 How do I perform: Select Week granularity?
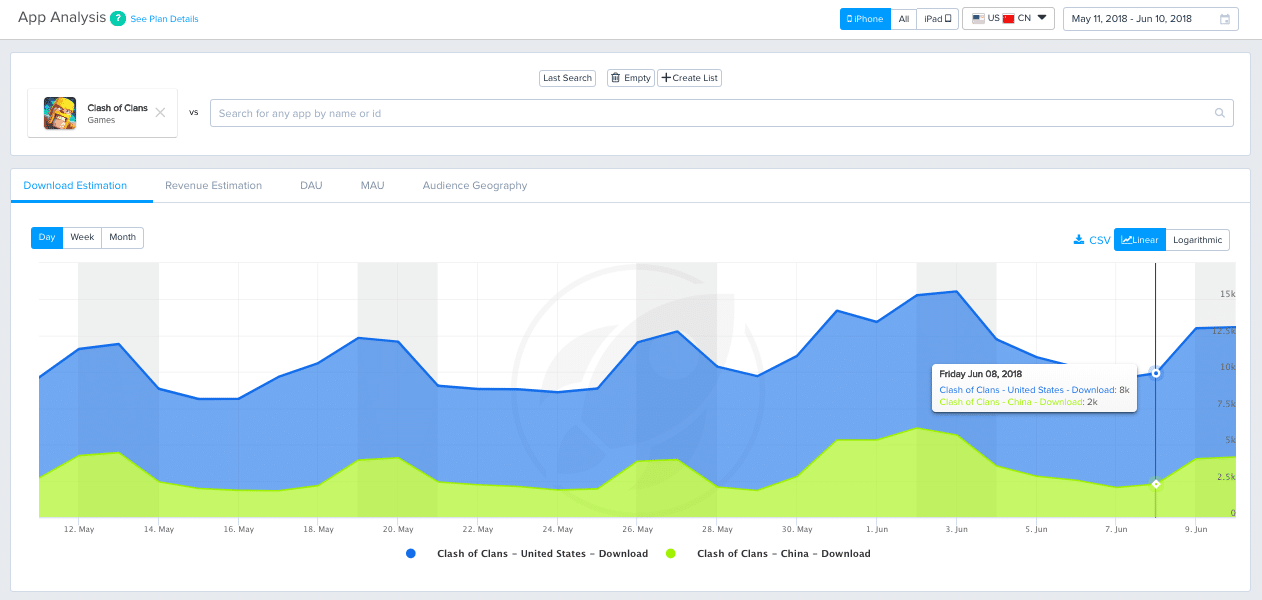tap(82, 238)
